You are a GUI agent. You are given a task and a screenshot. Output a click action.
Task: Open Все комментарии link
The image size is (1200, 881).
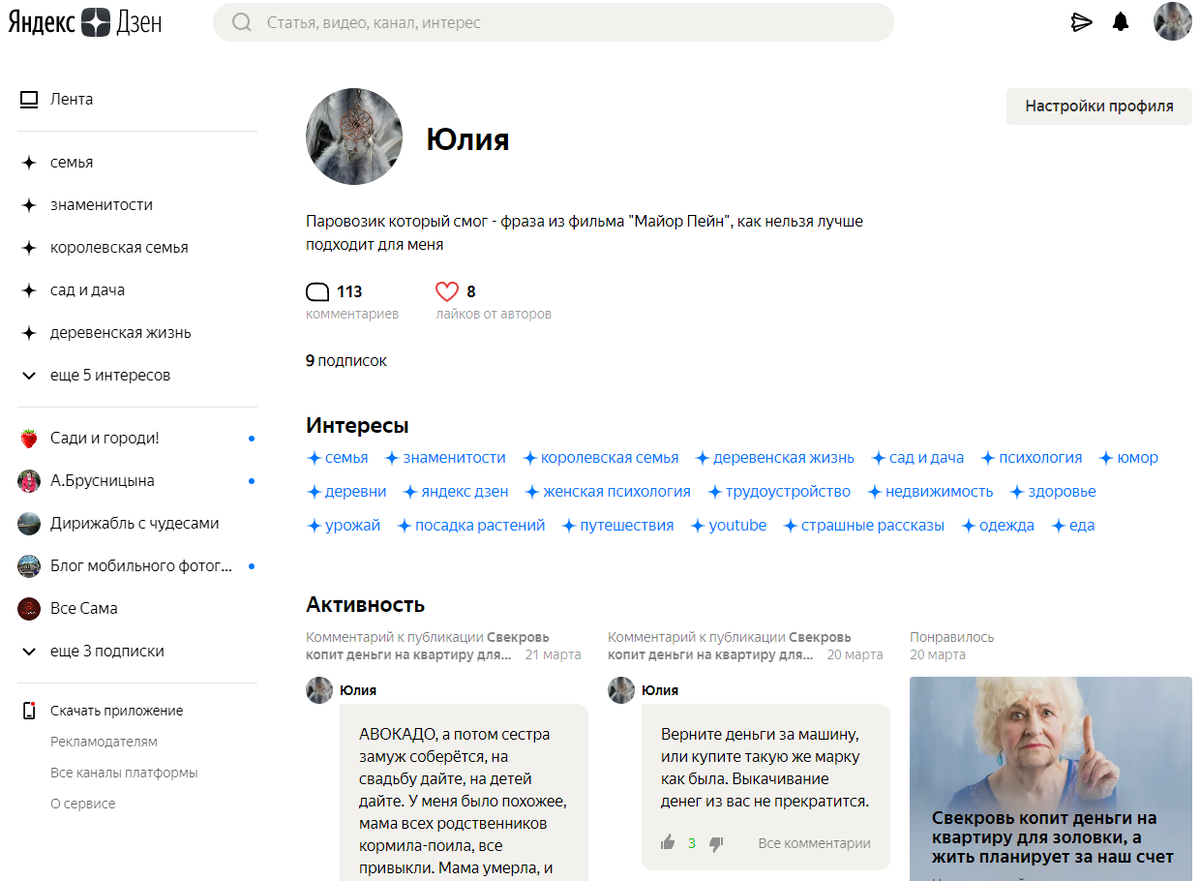click(x=814, y=843)
